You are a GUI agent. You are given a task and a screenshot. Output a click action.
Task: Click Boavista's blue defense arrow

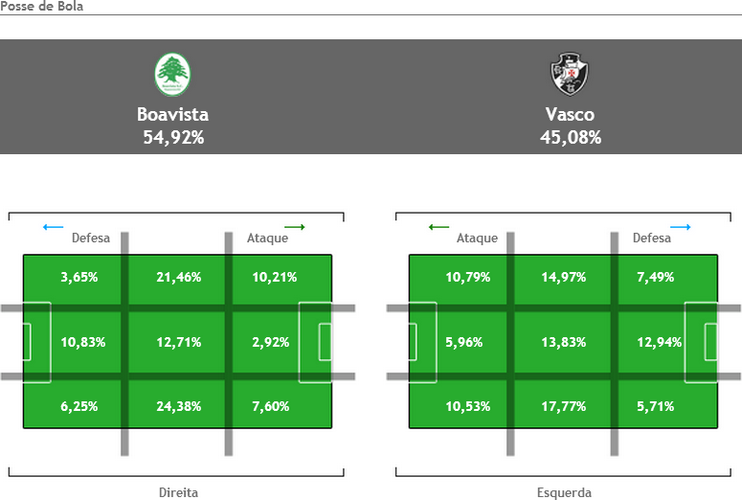click(53, 228)
